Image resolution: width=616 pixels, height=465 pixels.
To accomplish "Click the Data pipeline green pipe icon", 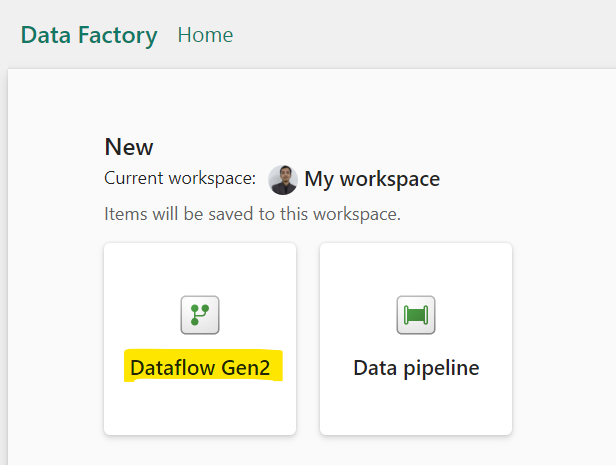I will pos(416,315).
